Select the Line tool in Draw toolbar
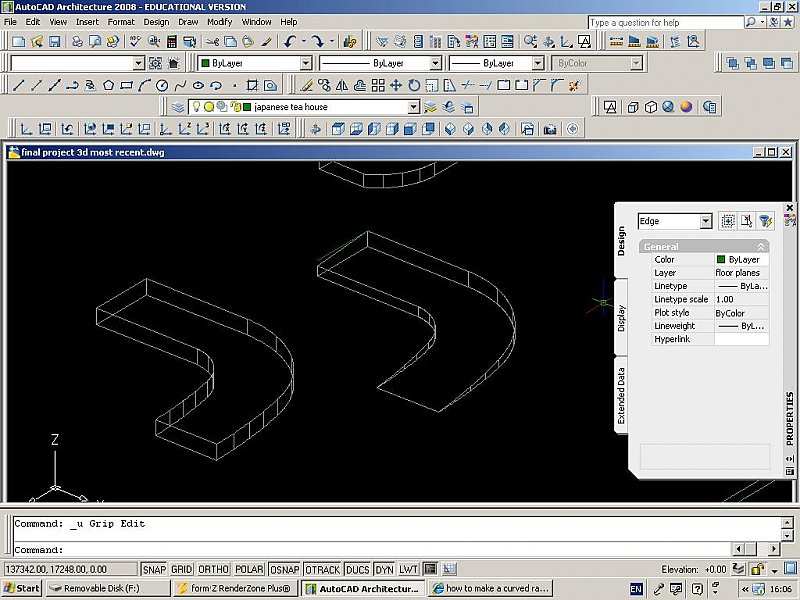 [x=18, y=85]
